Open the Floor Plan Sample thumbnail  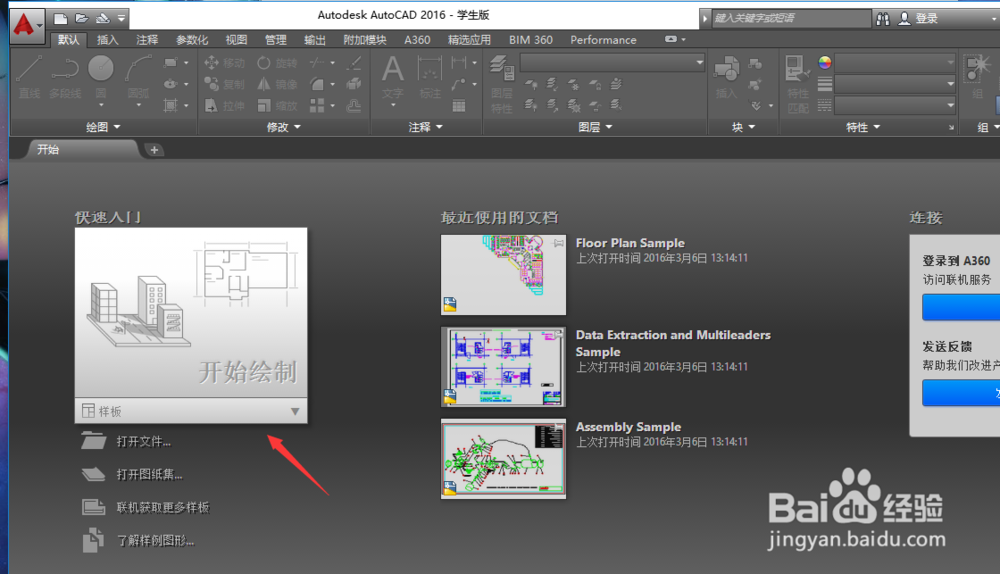[503, 275]
